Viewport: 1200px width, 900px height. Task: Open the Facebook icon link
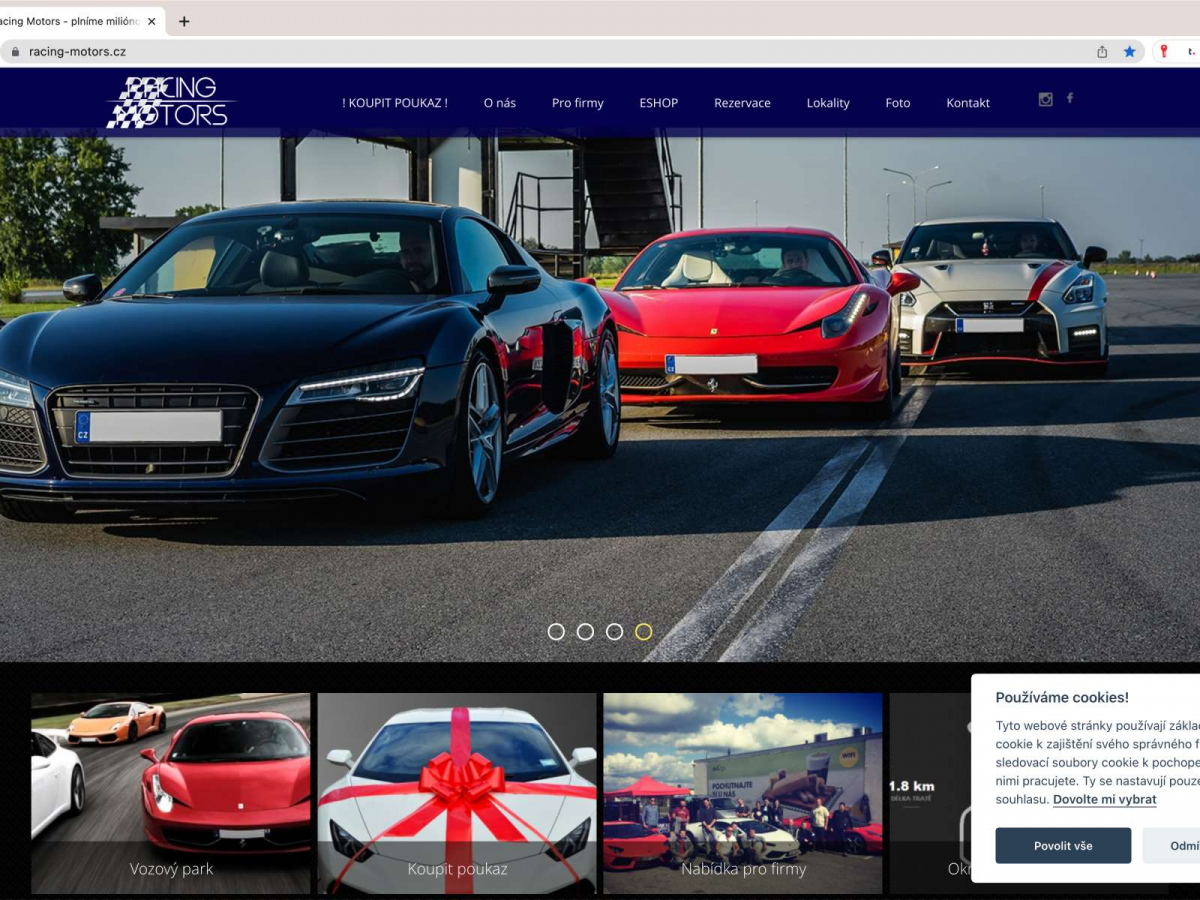coord(1070,98)
